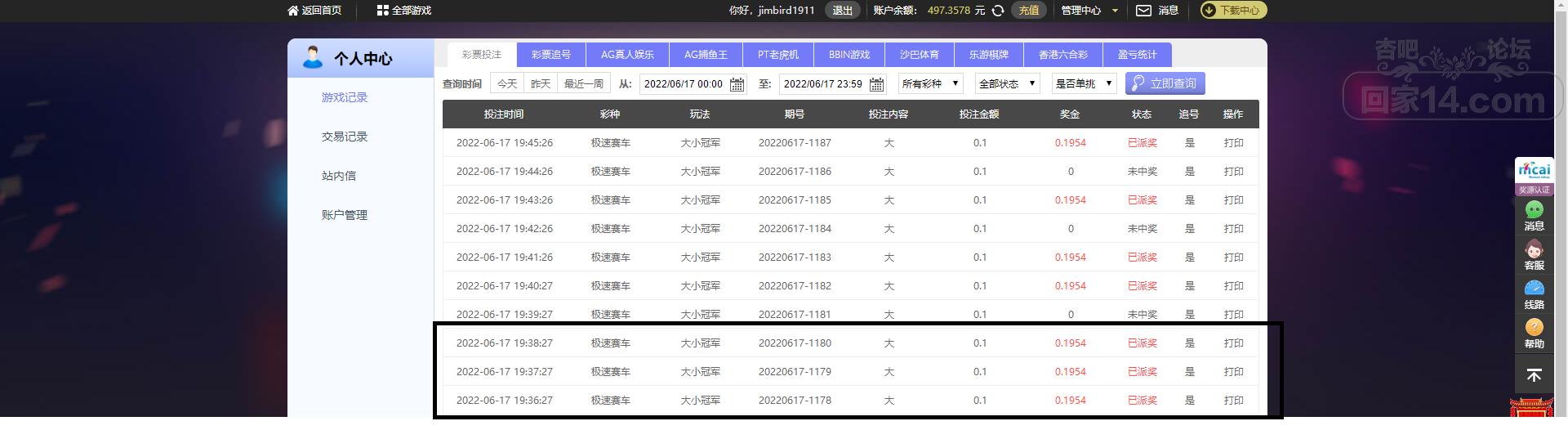The height and width of the screenshot is (448, 1568).
Task: Open the AG真人娱乐 tab
Action: pos(627,55)
